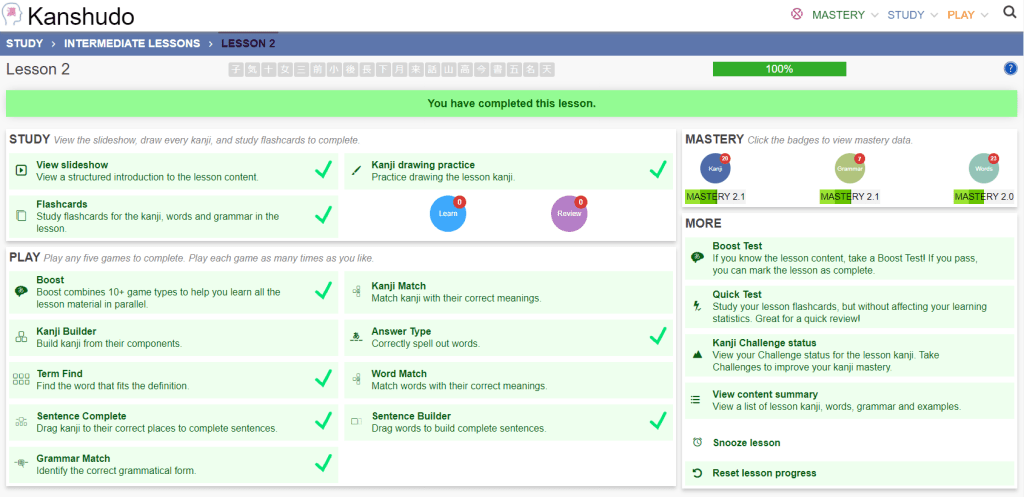Click the View slideshow play icon
This screenshot has height=497, width=1024.
pos(21,171)
